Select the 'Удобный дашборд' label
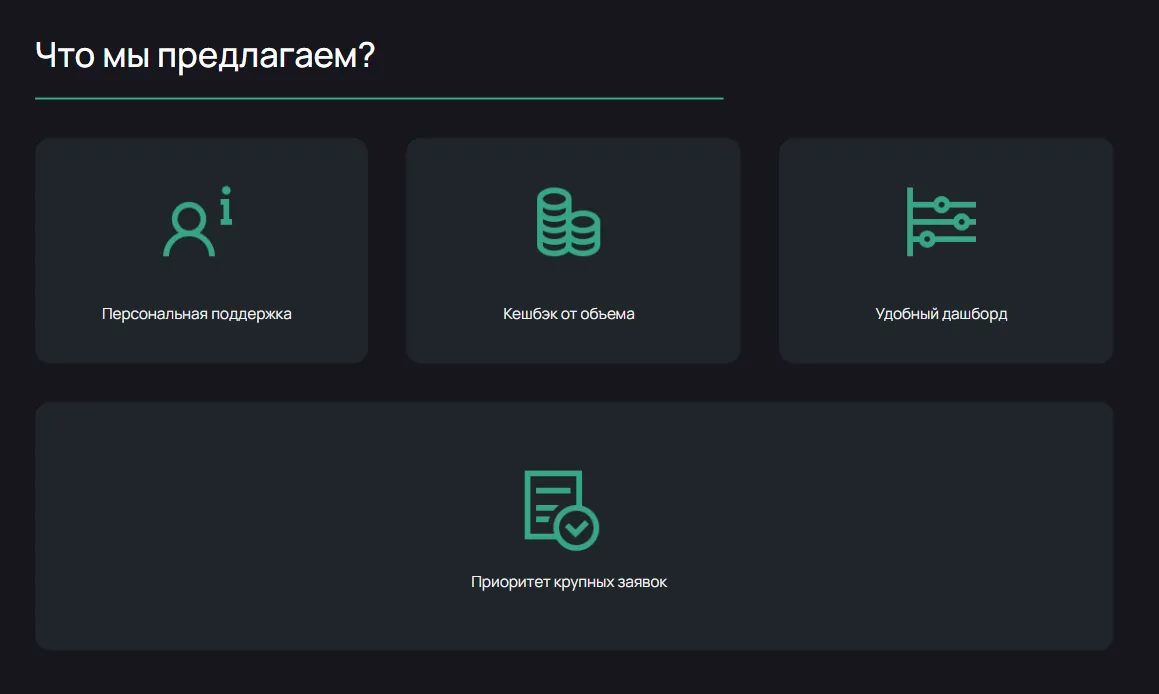Image resolution: width=1159 pixels, height=694 pixels. (x=941, y=314)
